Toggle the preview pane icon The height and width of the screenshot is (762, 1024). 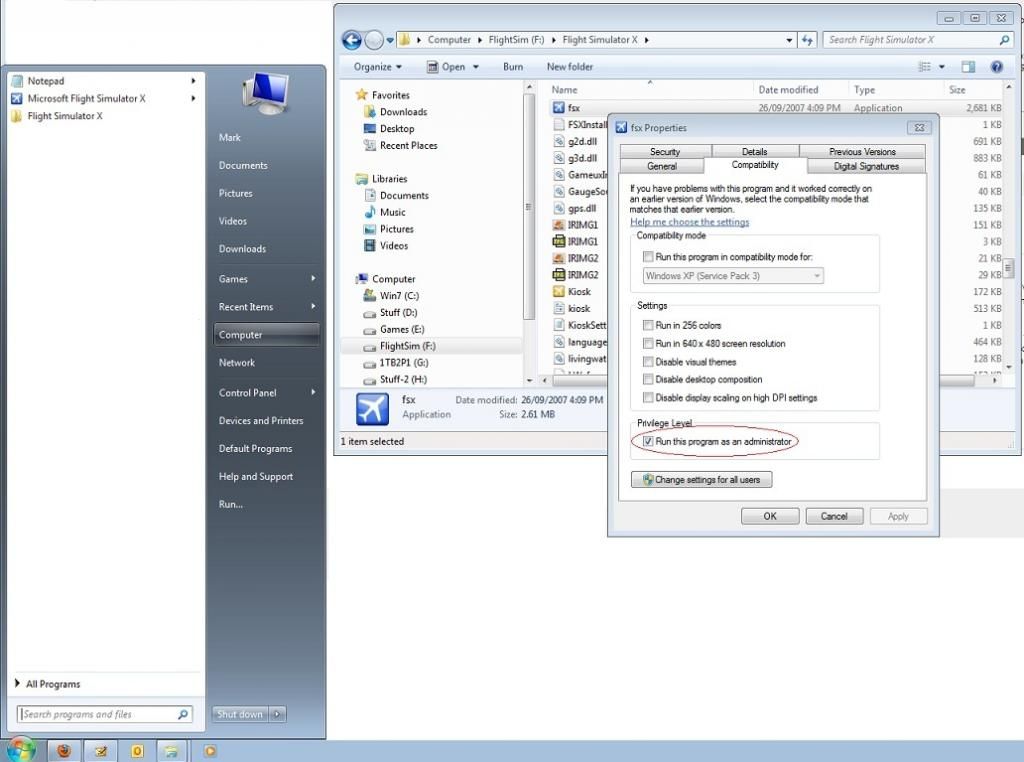pos(968,67)
